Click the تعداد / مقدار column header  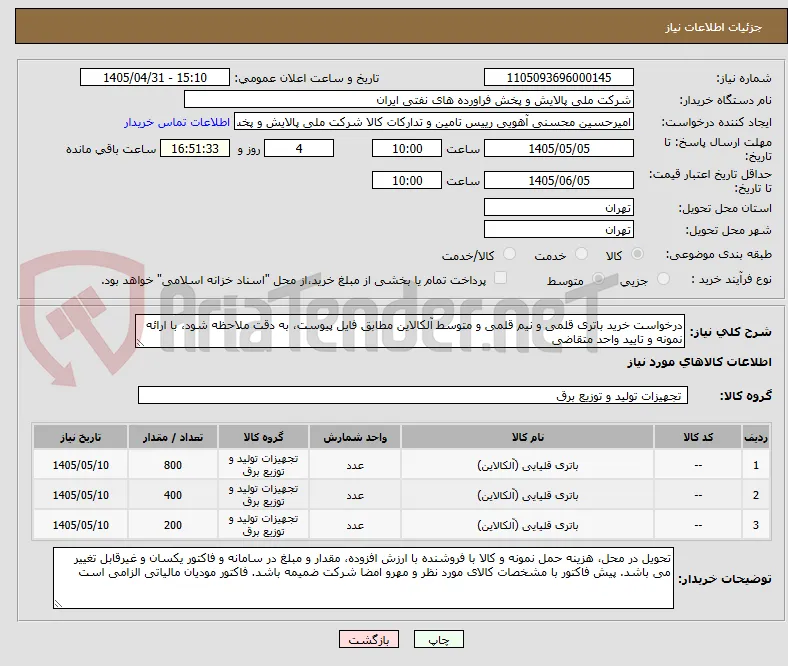[173, 437]
